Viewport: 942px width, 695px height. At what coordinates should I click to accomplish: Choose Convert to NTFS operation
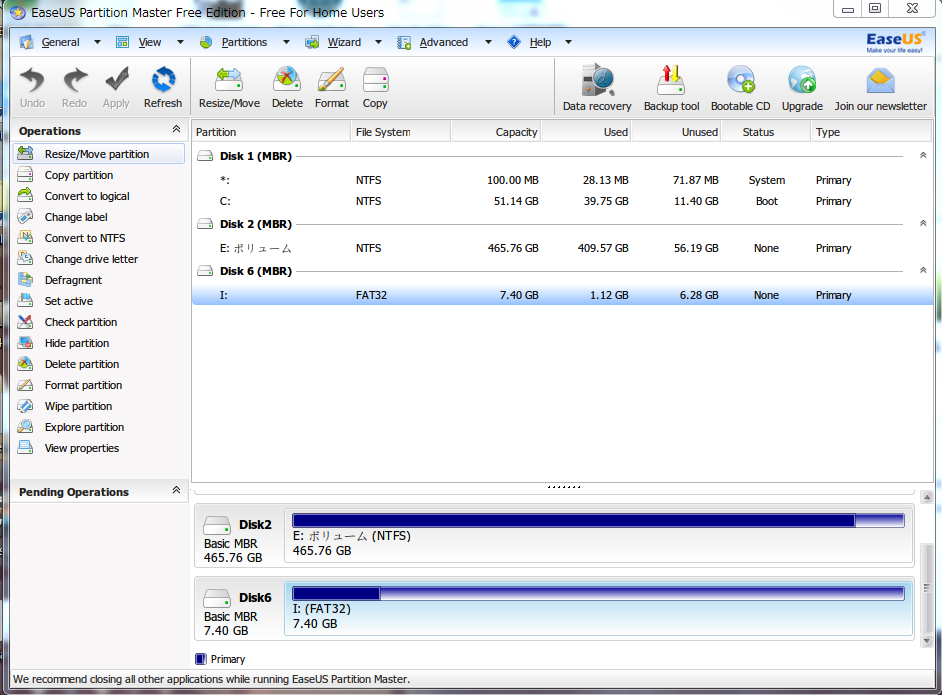[x=85, y=238]
